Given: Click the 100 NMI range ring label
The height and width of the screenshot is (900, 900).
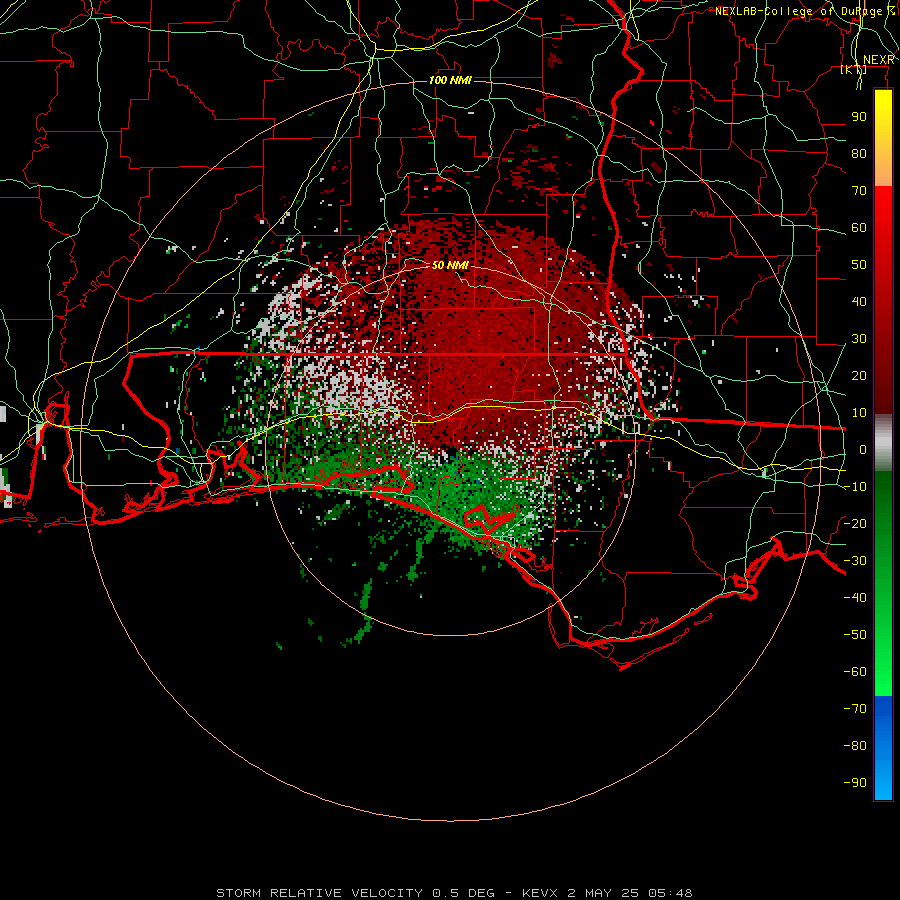Looking at the screenshot, I should coord(450,80).
